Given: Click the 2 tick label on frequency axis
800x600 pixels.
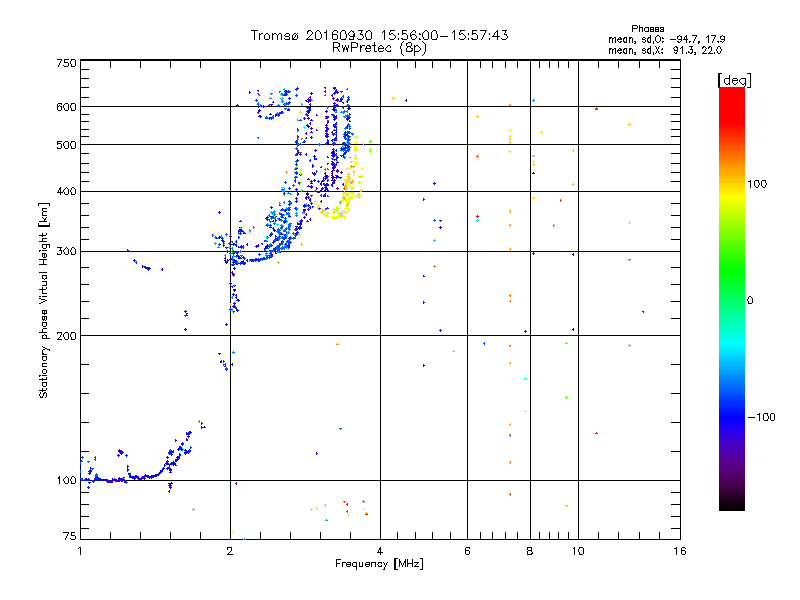Looking at the screenshot, I should (230, 551).
